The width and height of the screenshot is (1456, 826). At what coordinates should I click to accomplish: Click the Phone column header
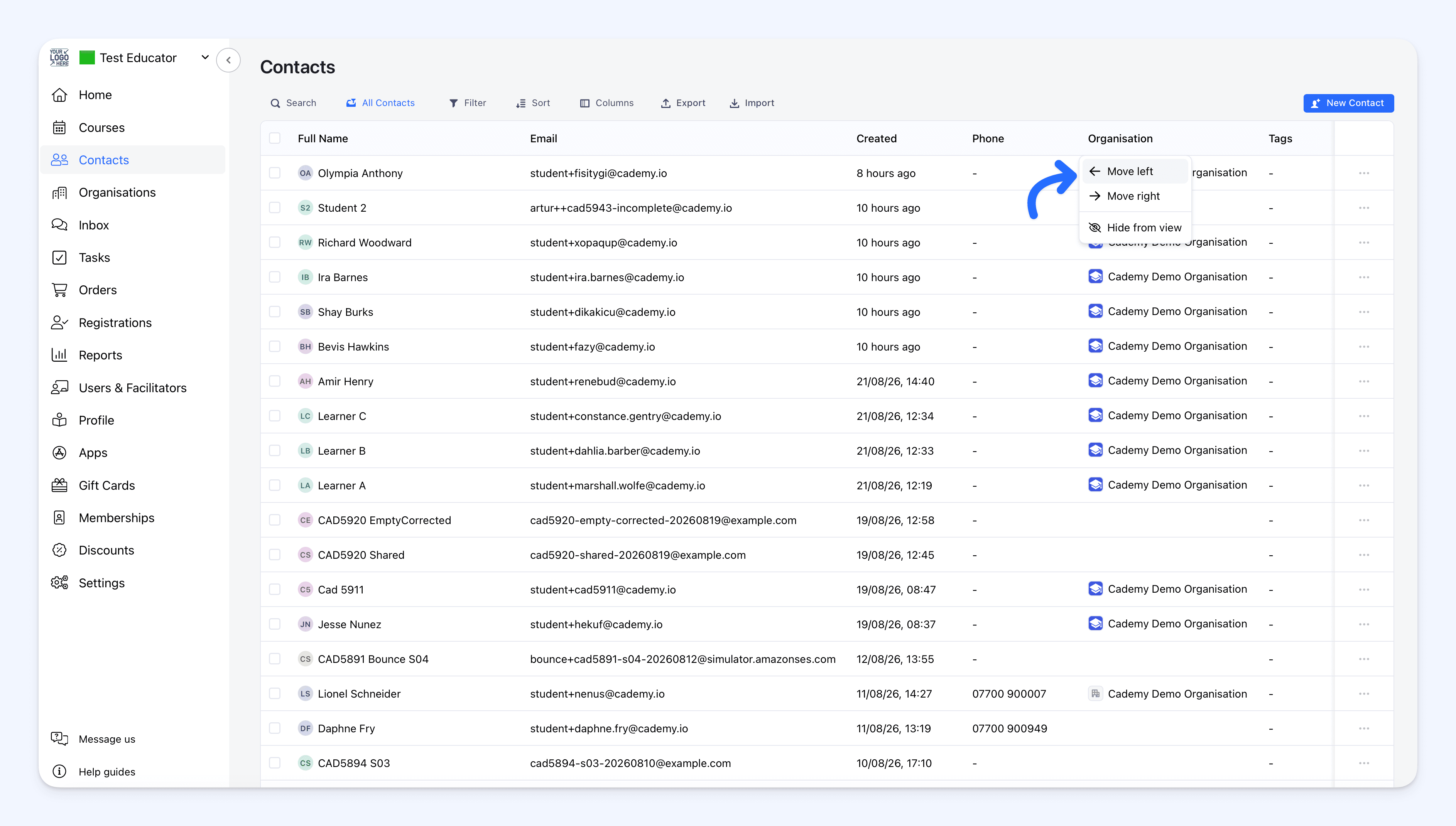coord(988,138)
